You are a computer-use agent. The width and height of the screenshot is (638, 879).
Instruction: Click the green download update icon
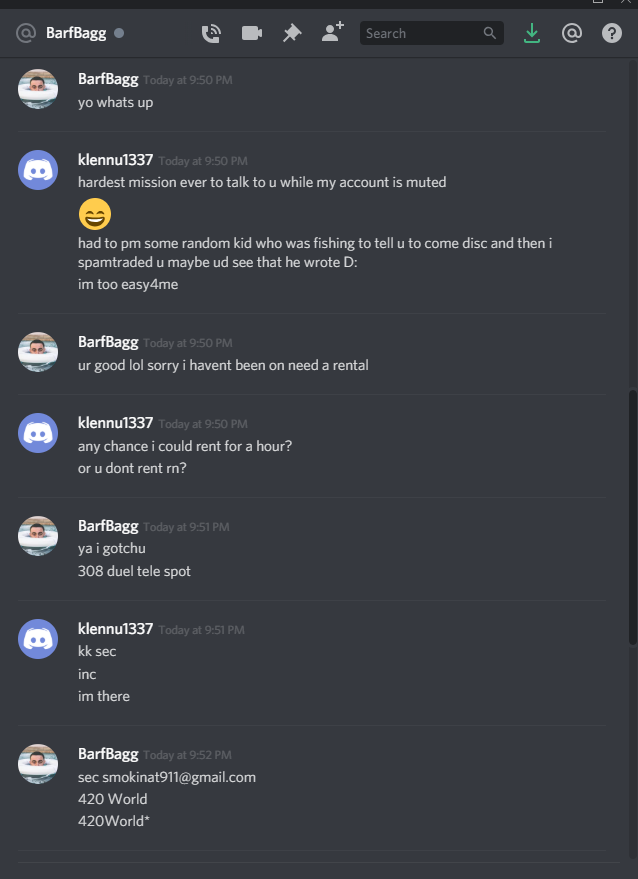tap(531, 34)
